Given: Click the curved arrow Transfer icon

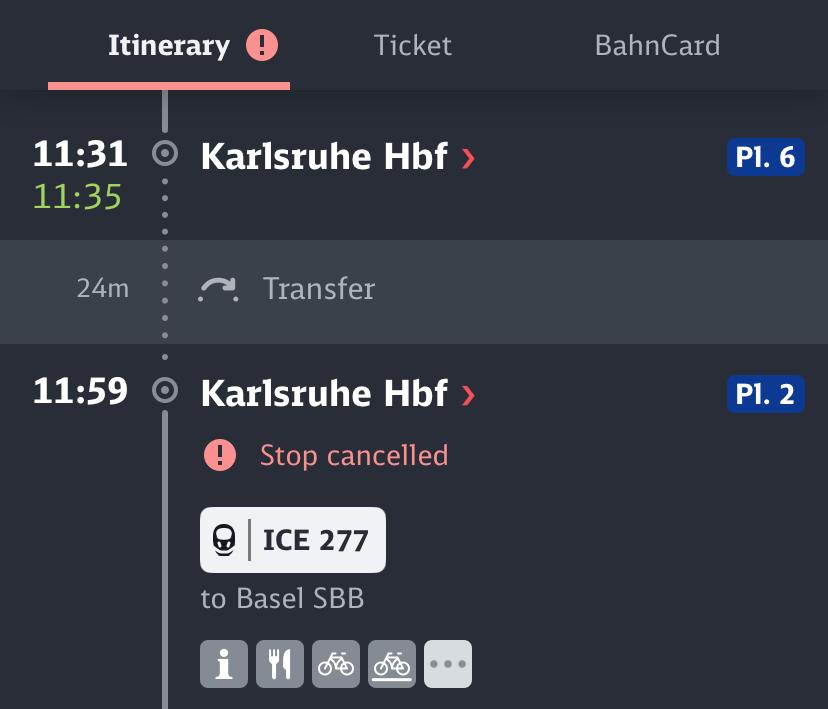Looking at the screenshot, I should click(219, 290).
